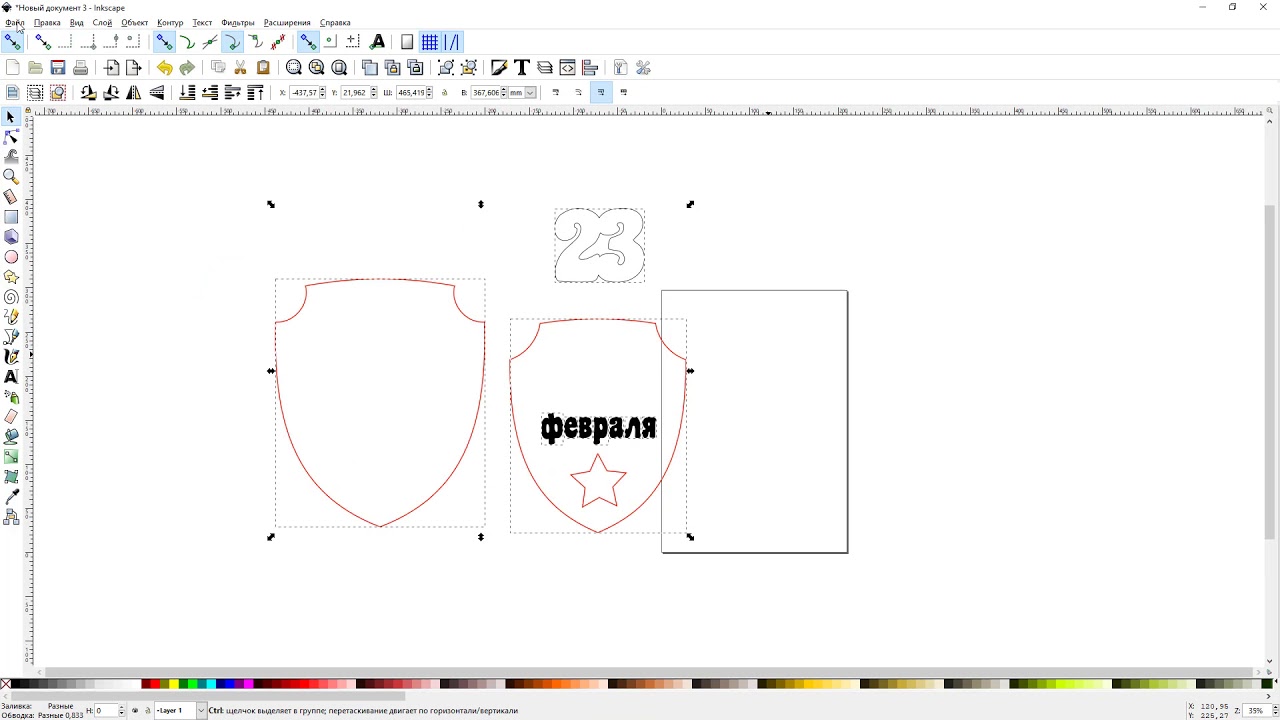Select the Gradient tool
Screen dimensions: 1280x720
(11, 457)
